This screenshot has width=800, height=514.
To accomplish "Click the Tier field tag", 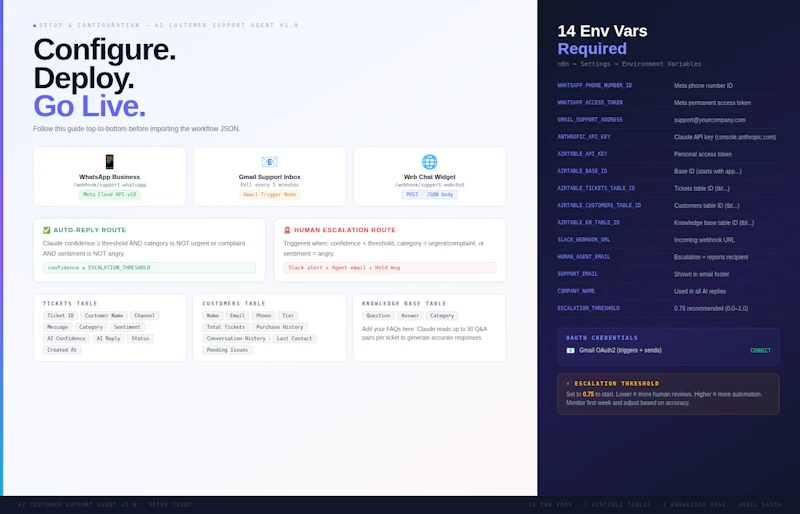I will click(288, 315).
